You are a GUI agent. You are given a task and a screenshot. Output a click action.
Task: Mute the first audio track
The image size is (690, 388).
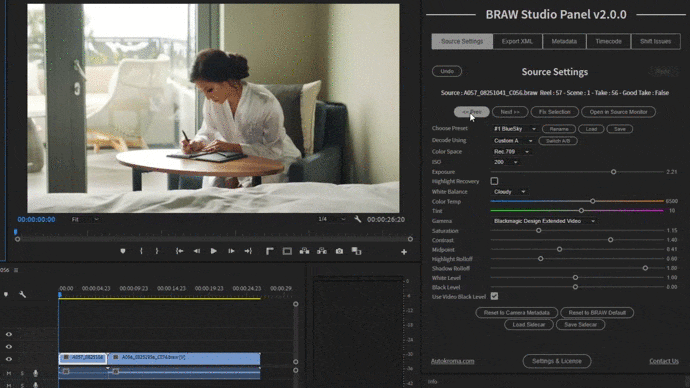pos(8,373)
